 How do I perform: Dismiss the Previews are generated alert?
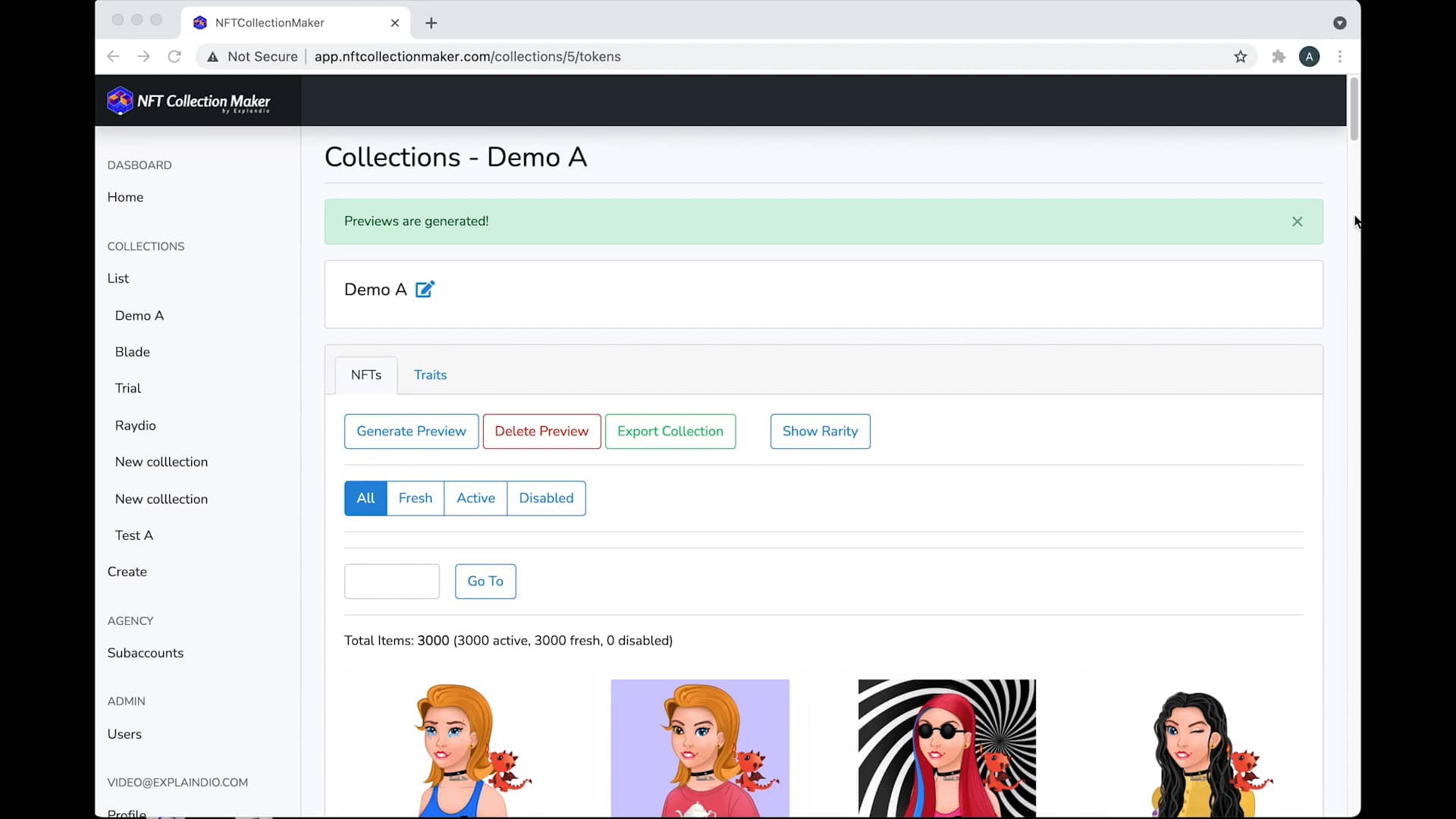tap(1297, 221)
